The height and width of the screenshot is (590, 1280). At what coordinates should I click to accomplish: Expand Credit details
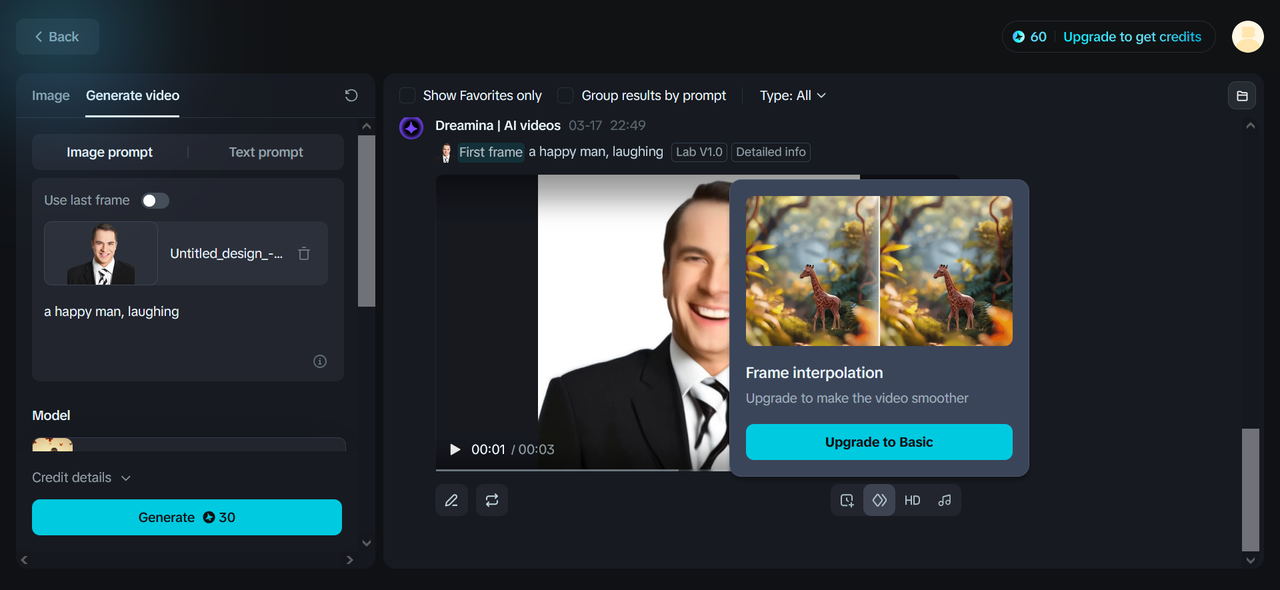coord(81,477)
